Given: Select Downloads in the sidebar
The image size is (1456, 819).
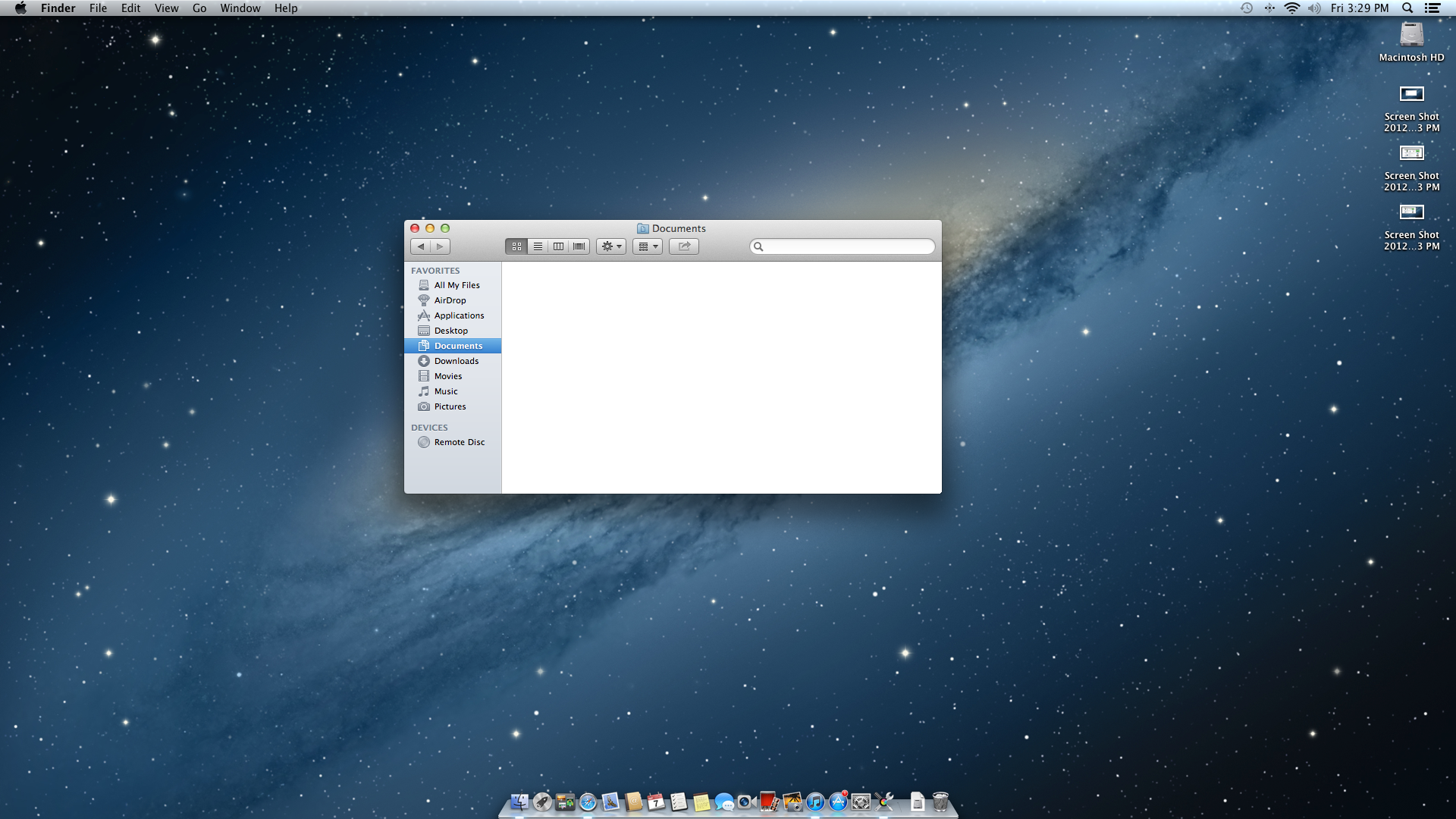Looking at the screenshot, I should pyautogui.click(x=456, y=361).
